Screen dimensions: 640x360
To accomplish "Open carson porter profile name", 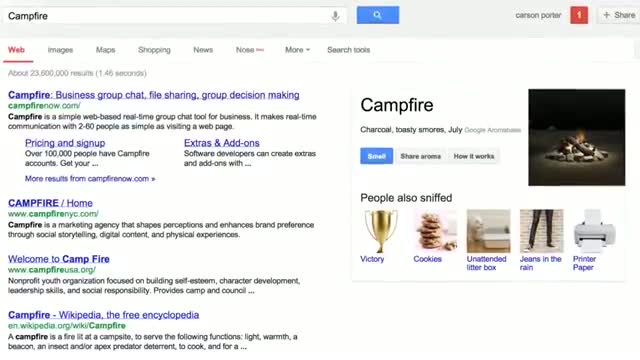I will click(538, 16).
